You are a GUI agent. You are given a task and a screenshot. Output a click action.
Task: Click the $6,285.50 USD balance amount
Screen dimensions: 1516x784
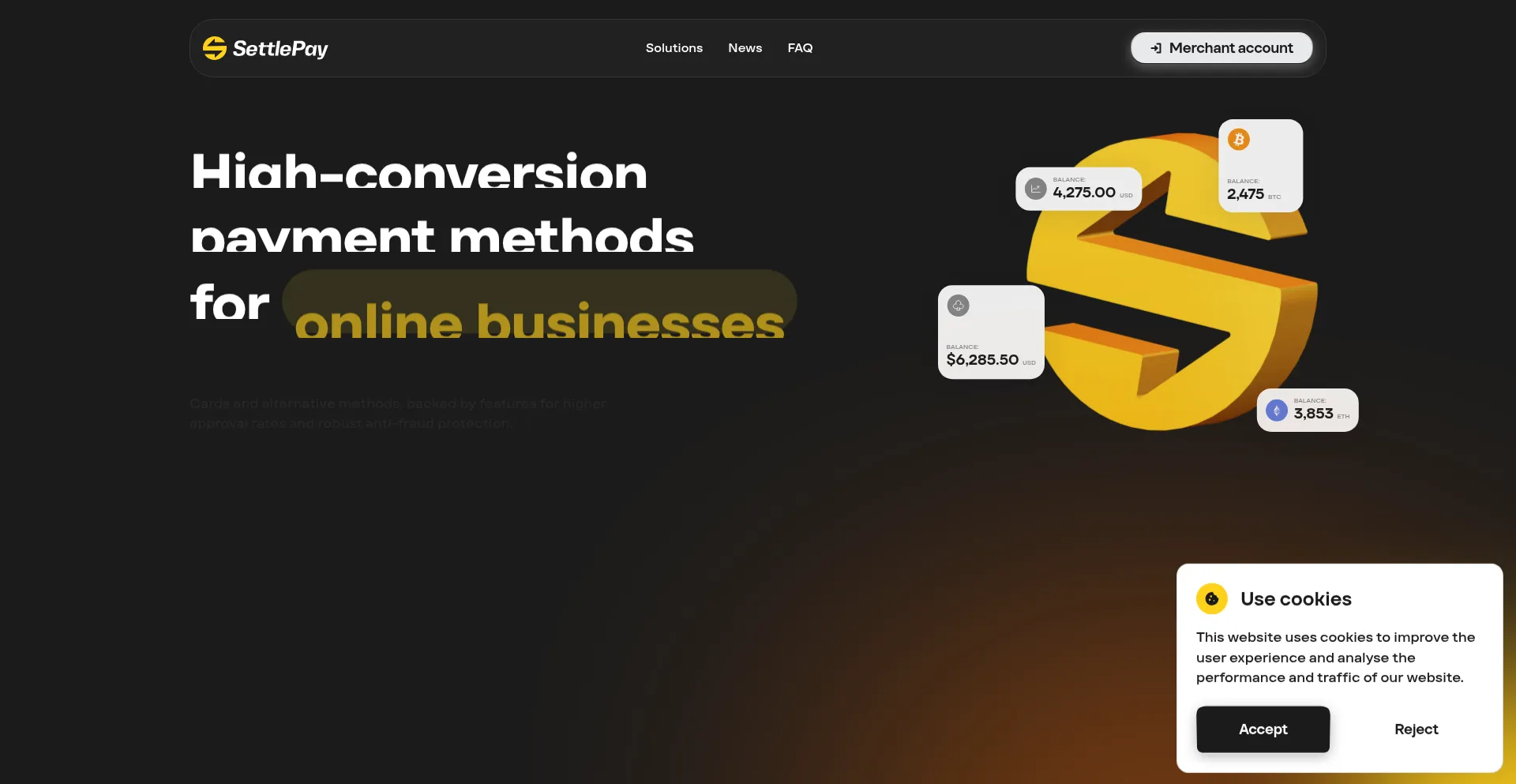coord(982,360)
